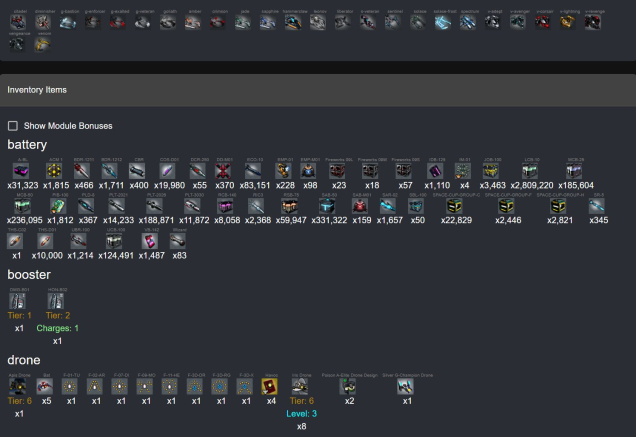
Task: Open the Tier 6 Level 3 drone
Action: coord(302,386)
